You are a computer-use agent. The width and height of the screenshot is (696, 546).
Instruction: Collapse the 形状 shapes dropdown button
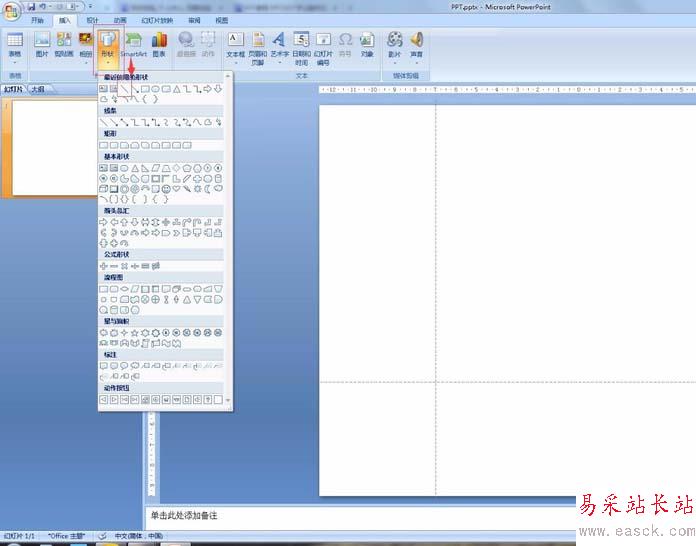click(x=108, y=50)
